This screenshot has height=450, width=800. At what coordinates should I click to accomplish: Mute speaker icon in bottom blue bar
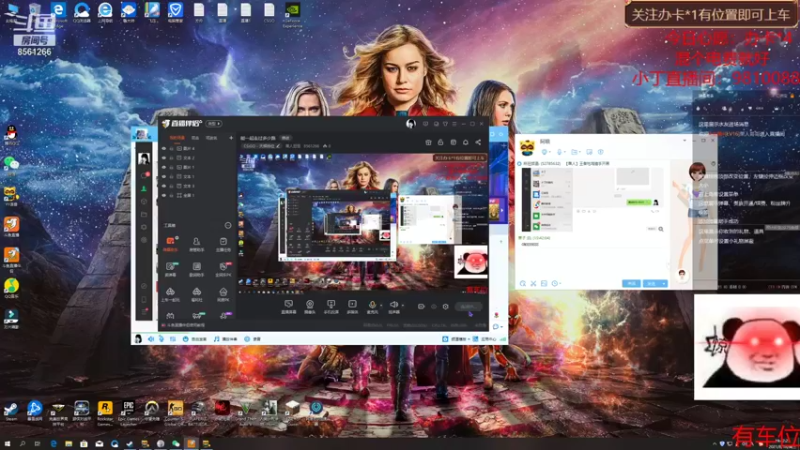[x=151, y=339]
